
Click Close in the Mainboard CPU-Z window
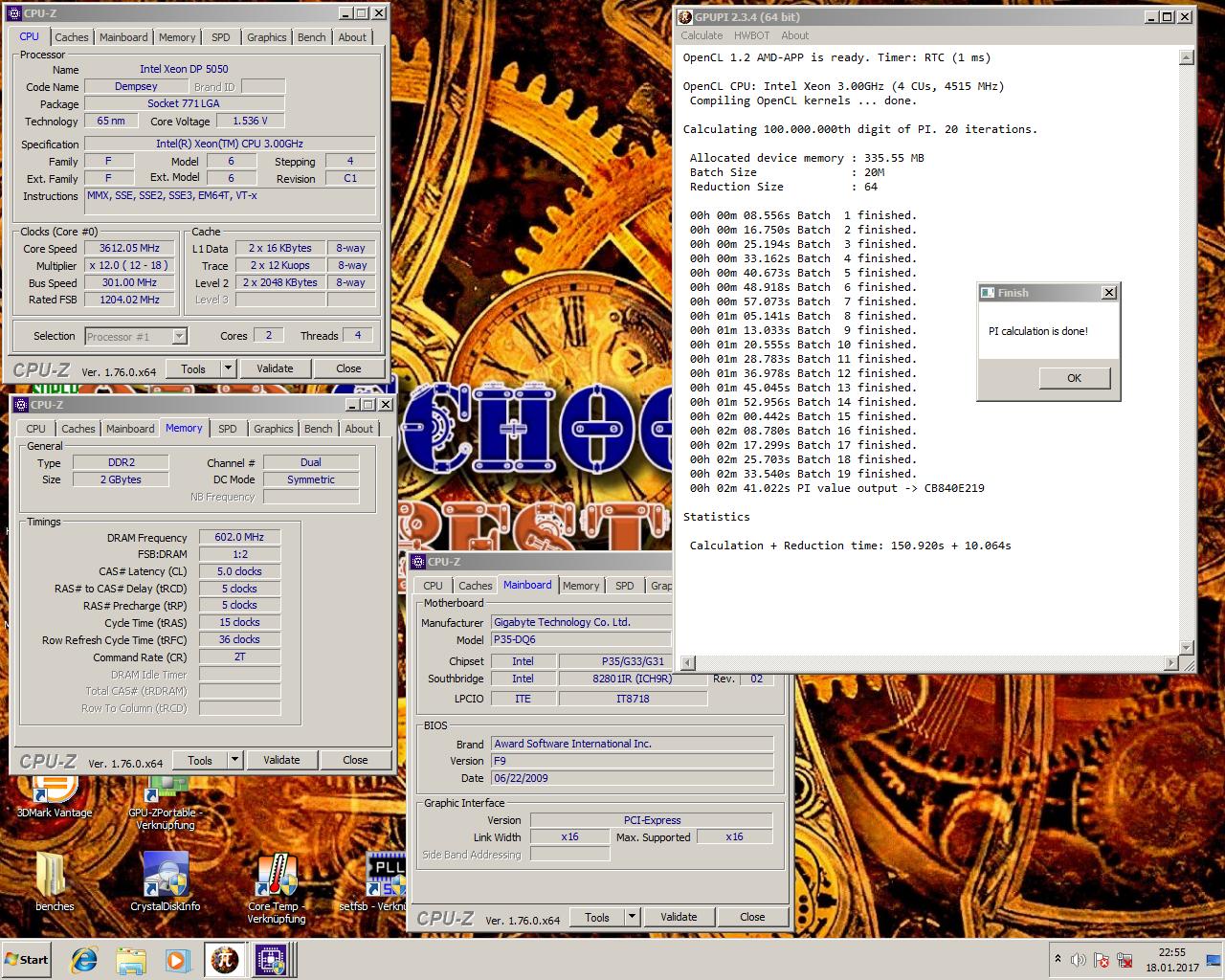752,917
